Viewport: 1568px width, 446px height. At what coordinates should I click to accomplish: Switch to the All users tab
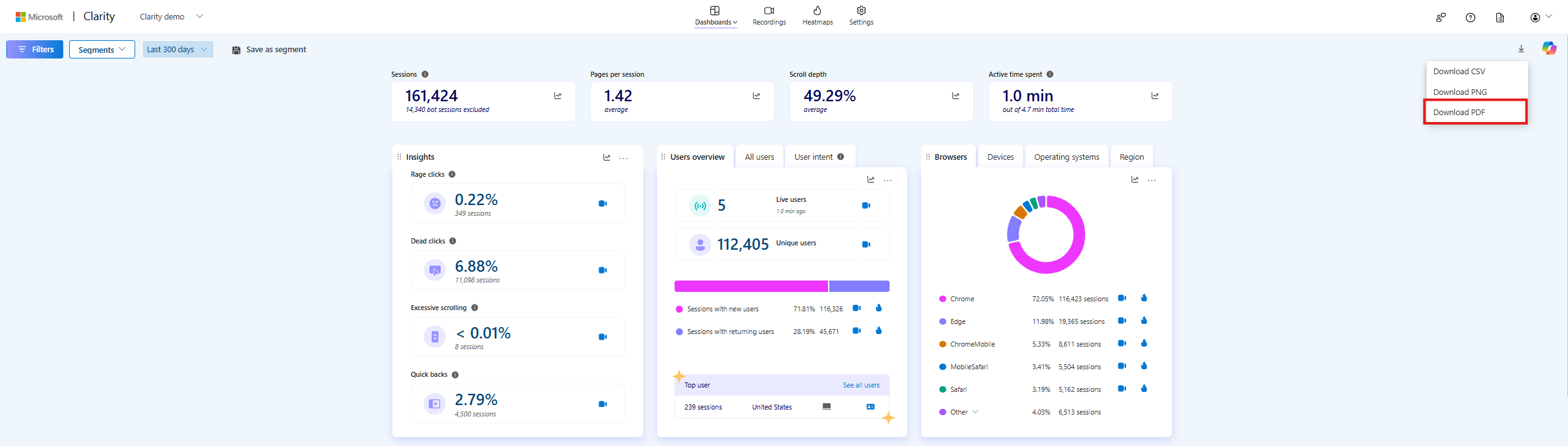[759, 157]
